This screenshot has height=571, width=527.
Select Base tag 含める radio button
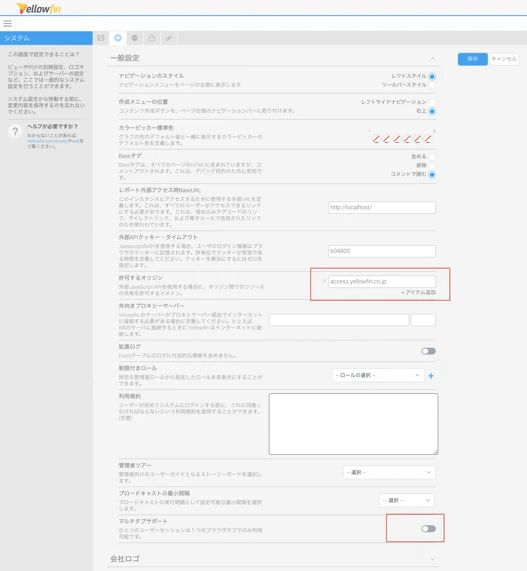coord(432,157)
